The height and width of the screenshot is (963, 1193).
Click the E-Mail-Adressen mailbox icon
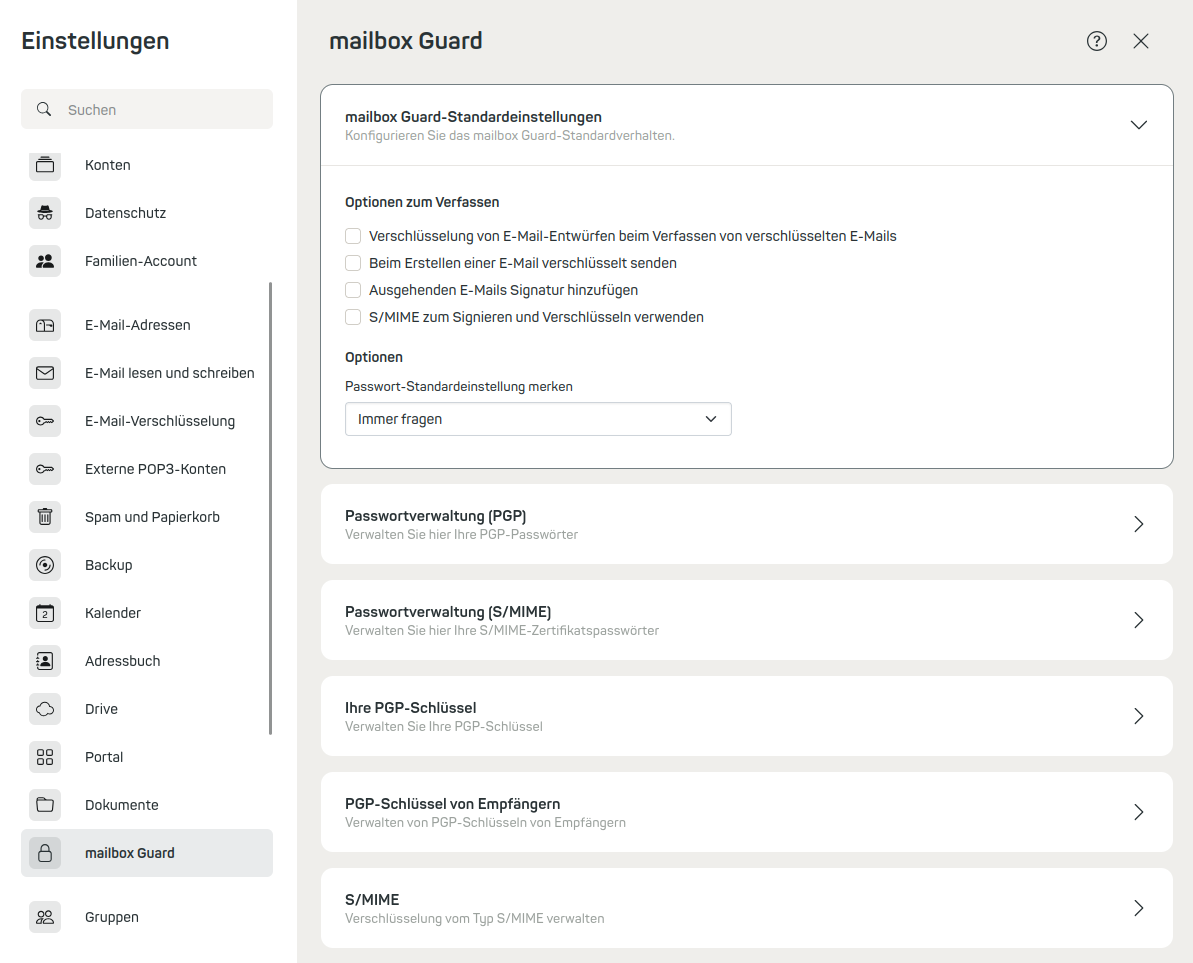(x=45, y=325)
